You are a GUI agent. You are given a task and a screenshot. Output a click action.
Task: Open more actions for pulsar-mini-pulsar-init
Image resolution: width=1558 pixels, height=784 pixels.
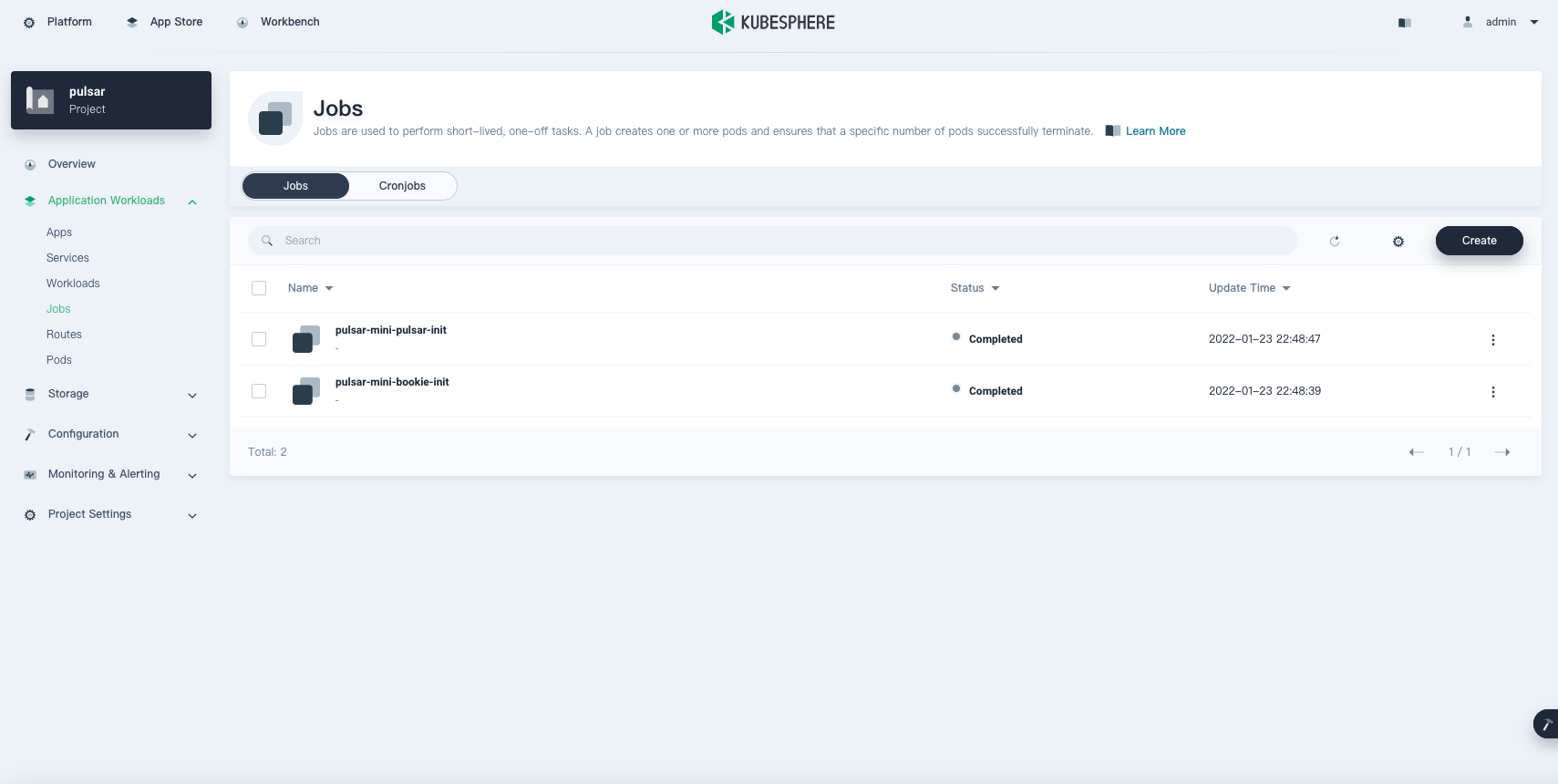[x=1493, y=340]
